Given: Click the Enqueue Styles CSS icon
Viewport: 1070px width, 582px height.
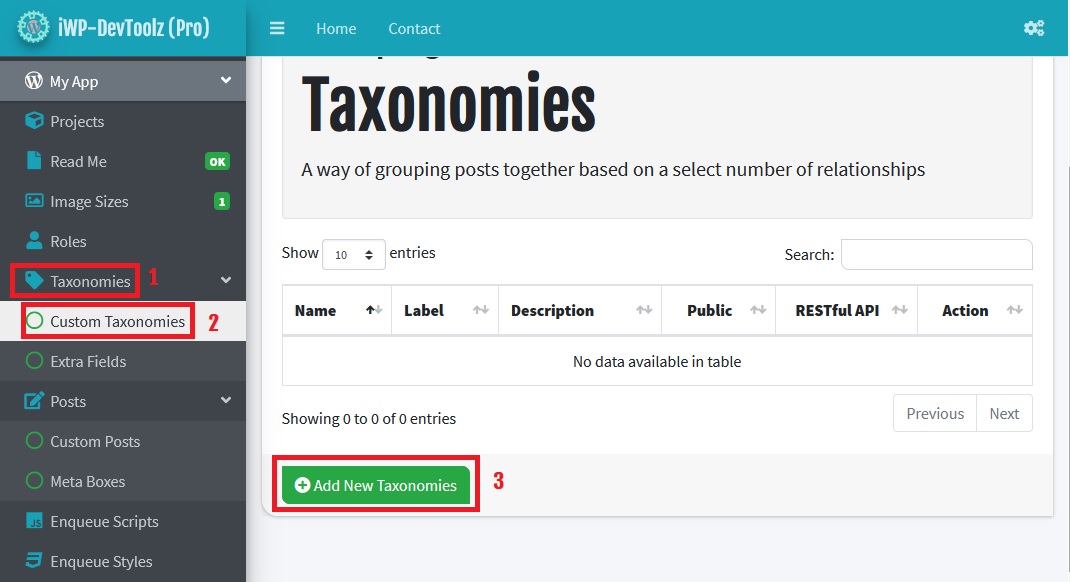Looking at the screenshot, I should click(34, 561).
